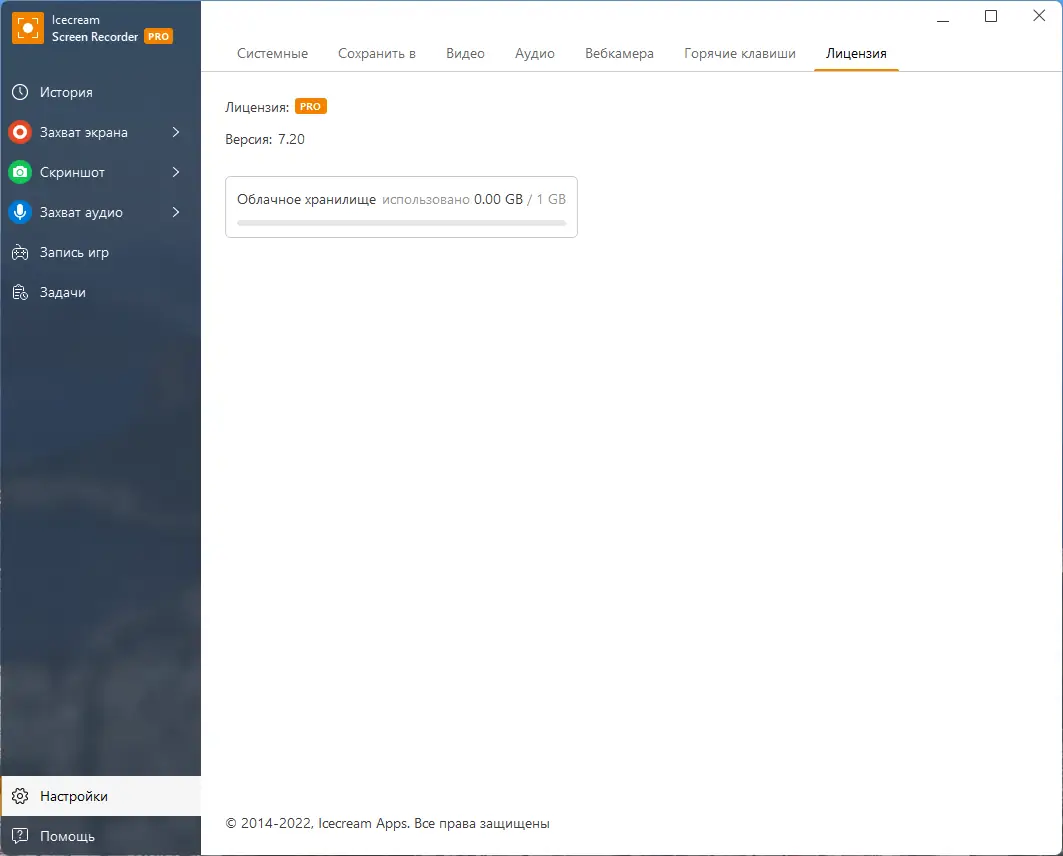Go to the Аудио tab
The height and width of the screenshot is (856, 1063).
tap(535, 54)
